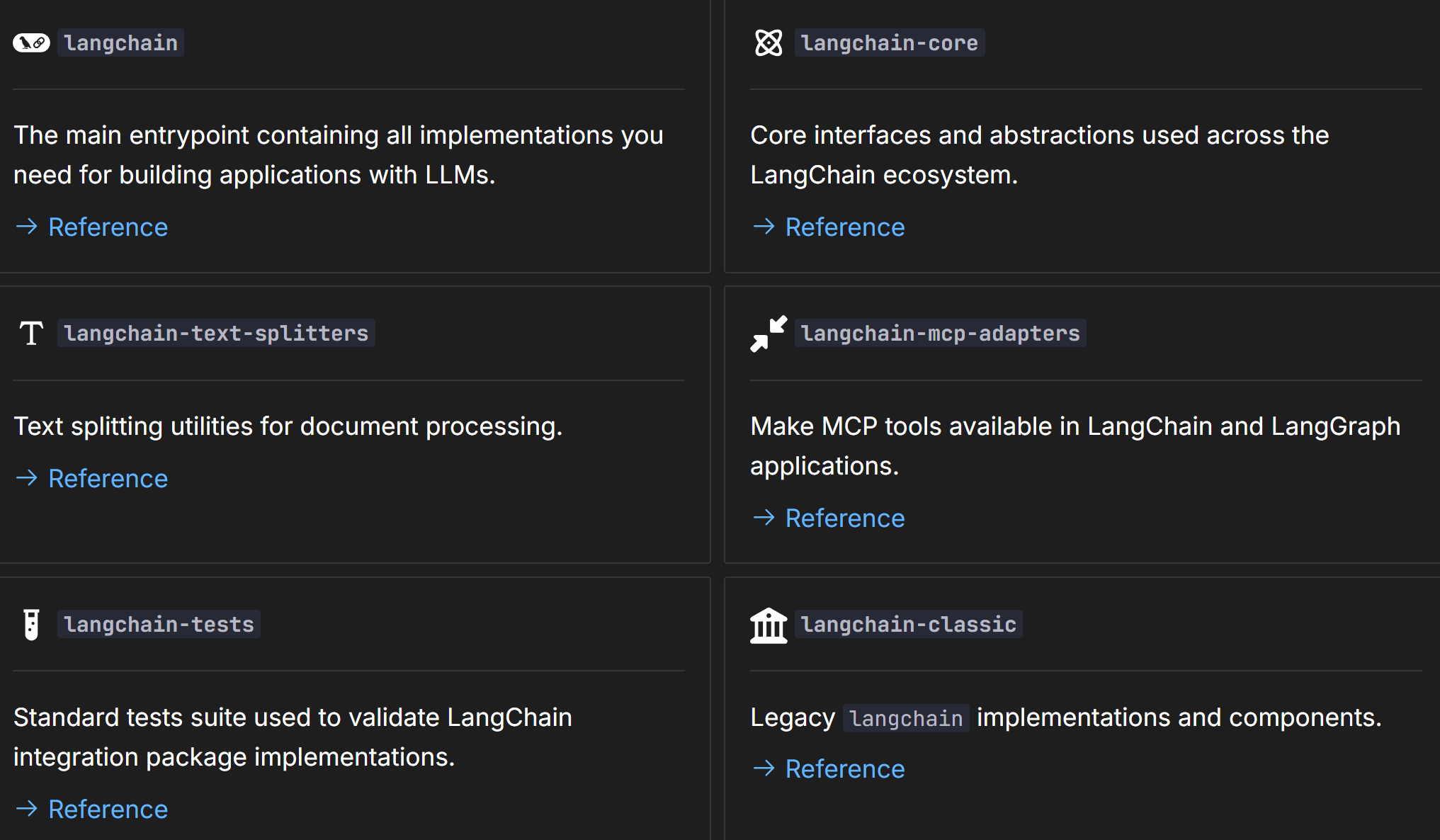Click the langchain package name label
This screenshot has height=840, width=1440.
coord(120,43)
